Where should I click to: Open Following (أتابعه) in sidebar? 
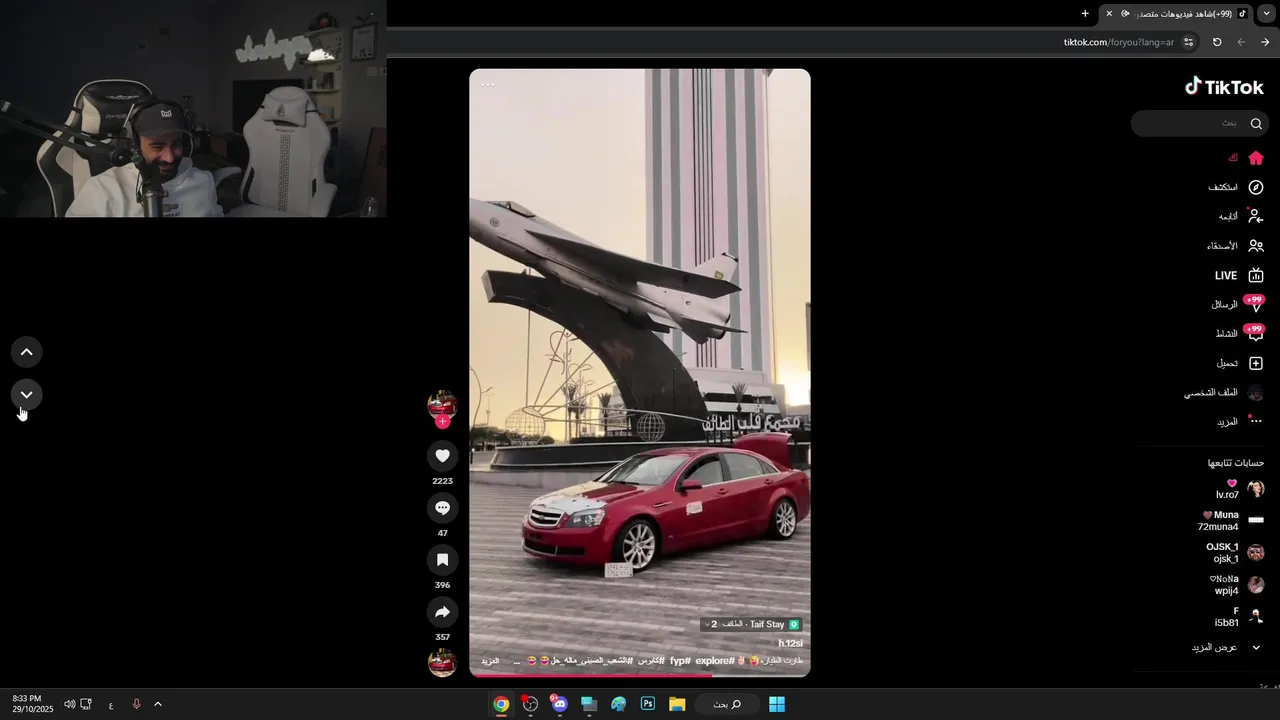coord(1240,216)
